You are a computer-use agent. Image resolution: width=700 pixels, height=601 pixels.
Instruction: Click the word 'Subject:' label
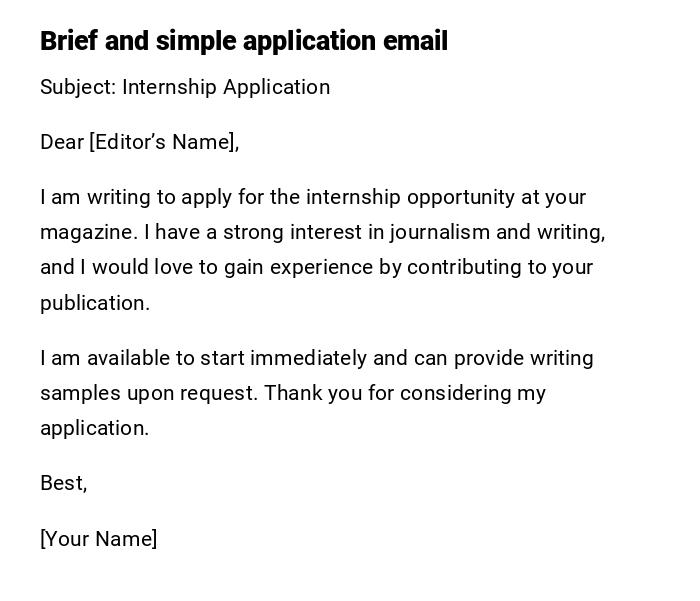click(x=78, y=87)
